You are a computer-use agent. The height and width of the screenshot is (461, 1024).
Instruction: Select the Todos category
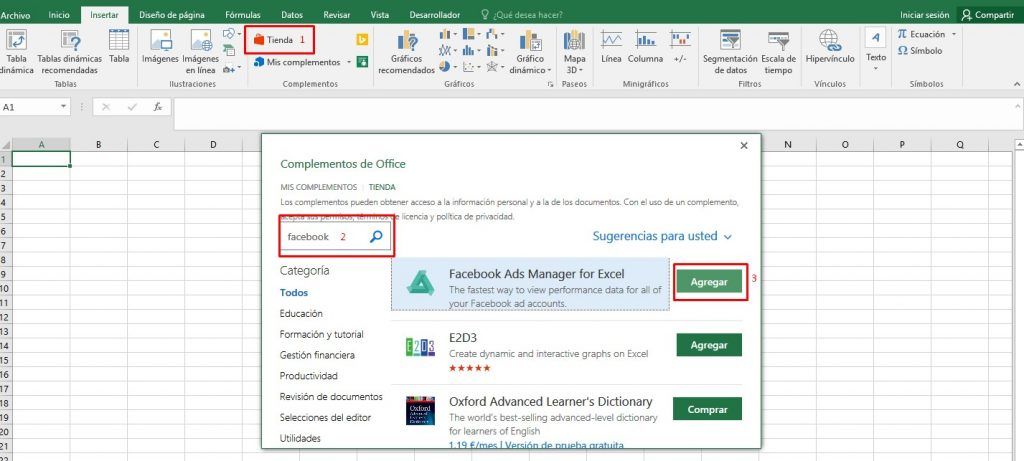coord(294,293)
